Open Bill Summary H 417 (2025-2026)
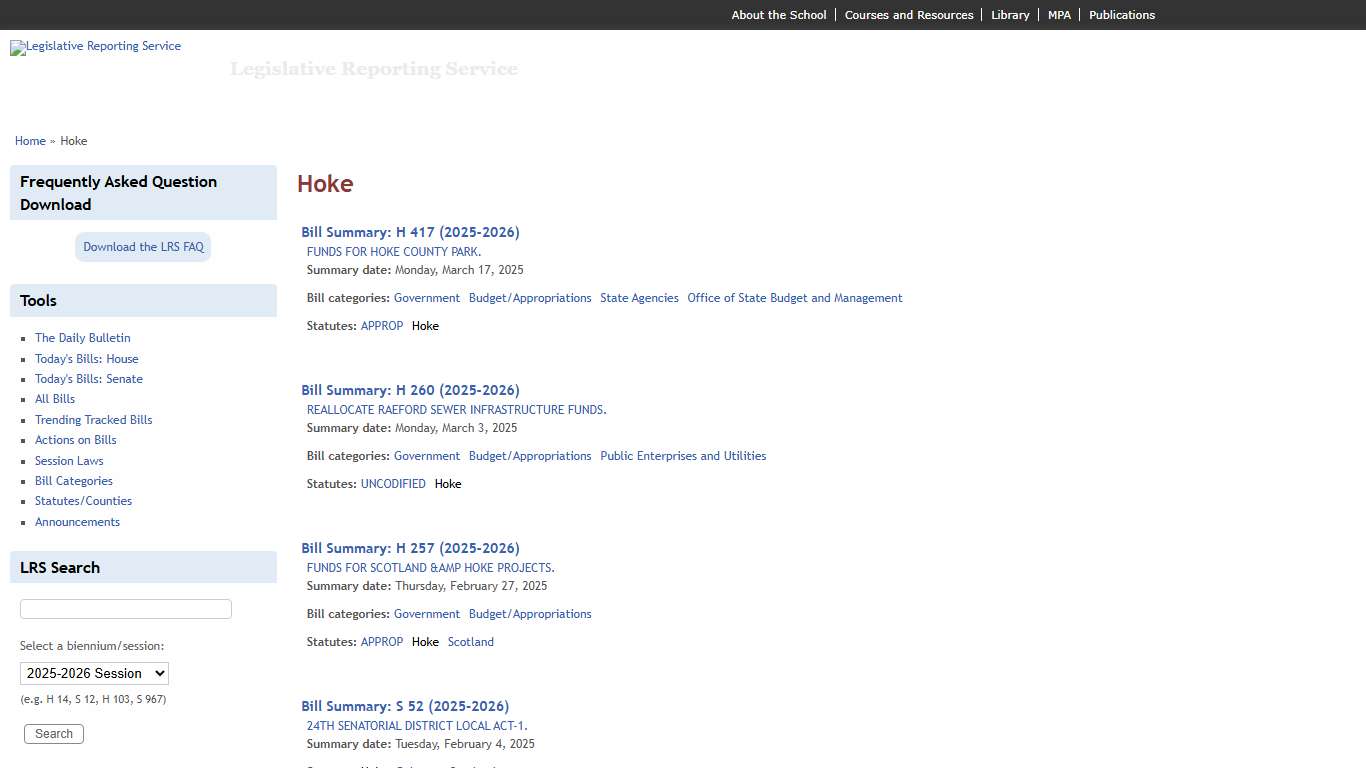 click(x=410, y=231)
